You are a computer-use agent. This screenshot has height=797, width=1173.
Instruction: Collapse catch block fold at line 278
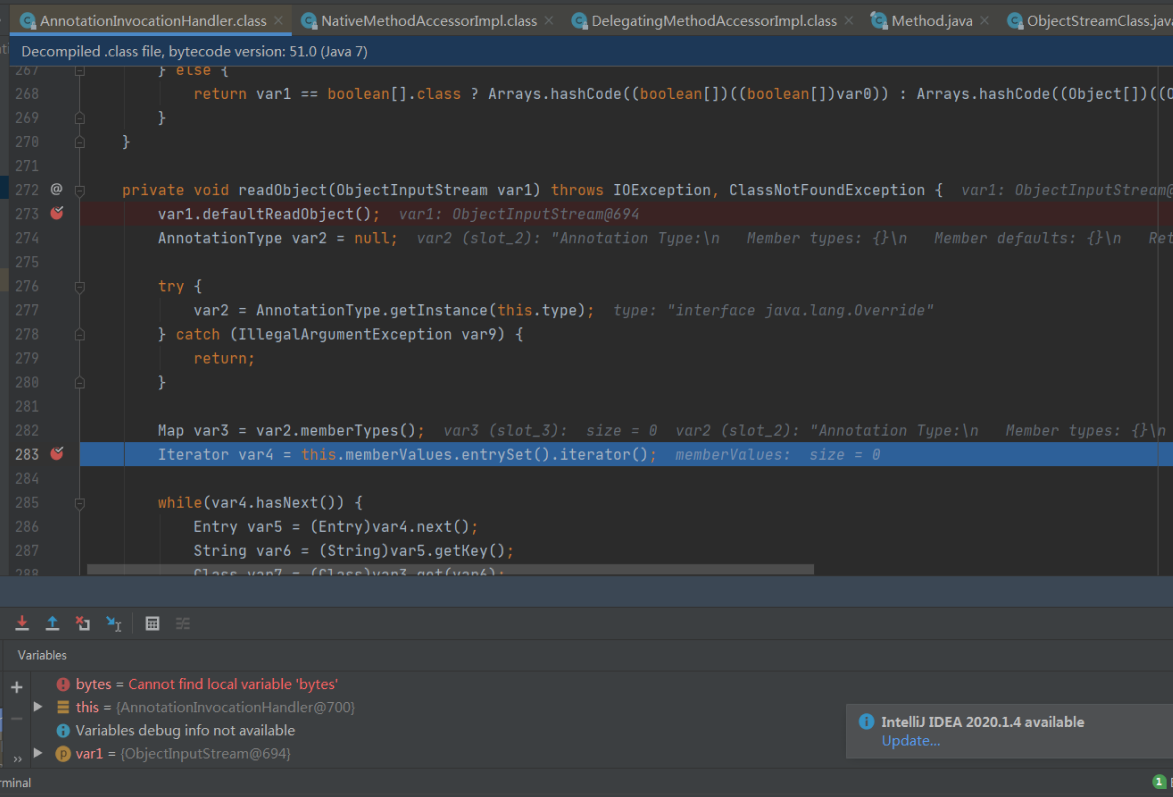pyautogui.click(x=79, y=335)
